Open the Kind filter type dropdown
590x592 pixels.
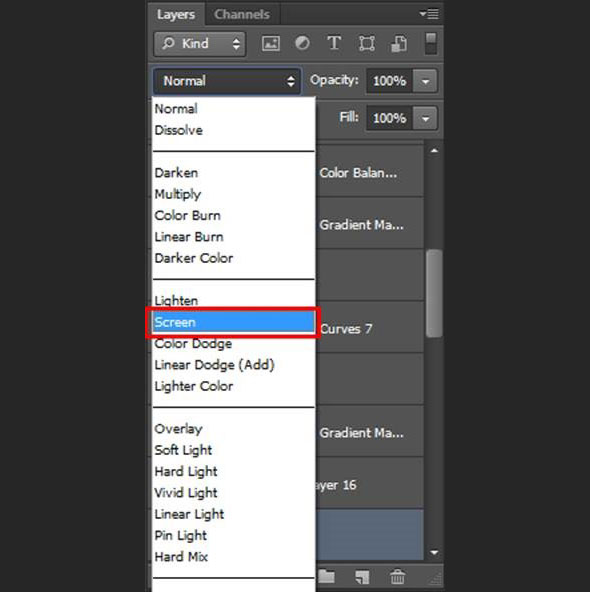click(200, 44)
